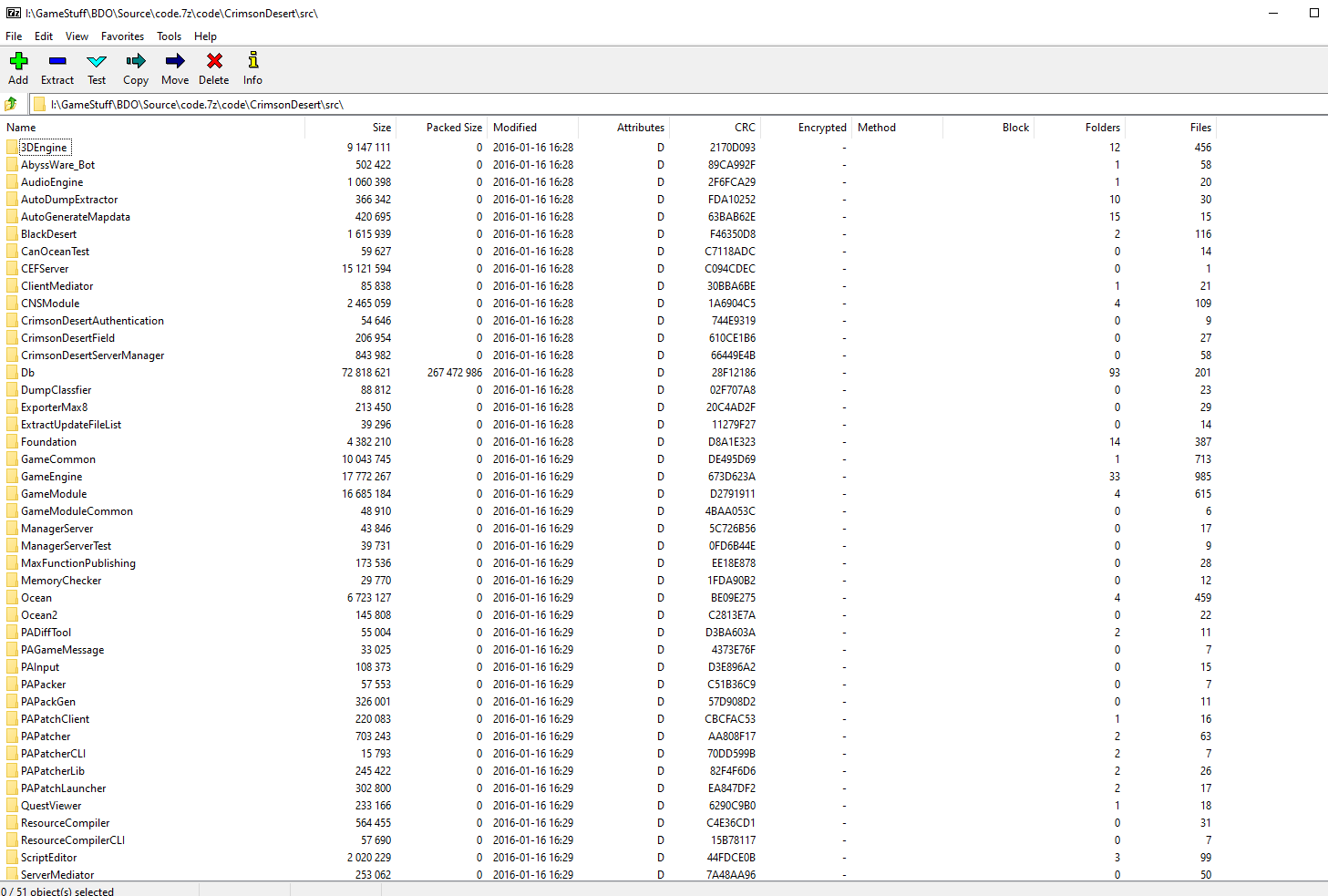Click the Delete toolbar icon

[214, 61]
